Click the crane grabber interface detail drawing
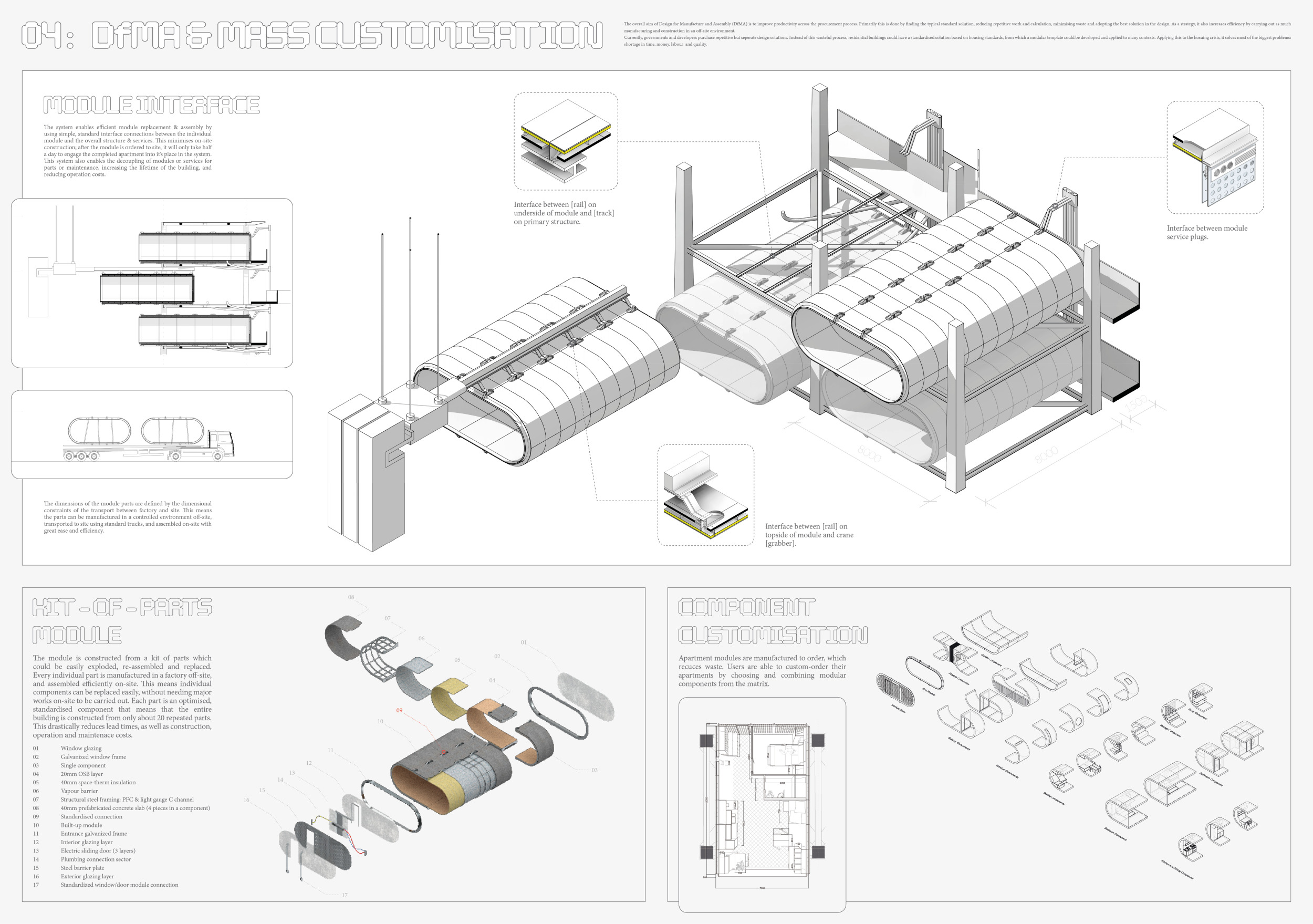This screenshot has height=924, width=1313. click(x=705, y=495)
